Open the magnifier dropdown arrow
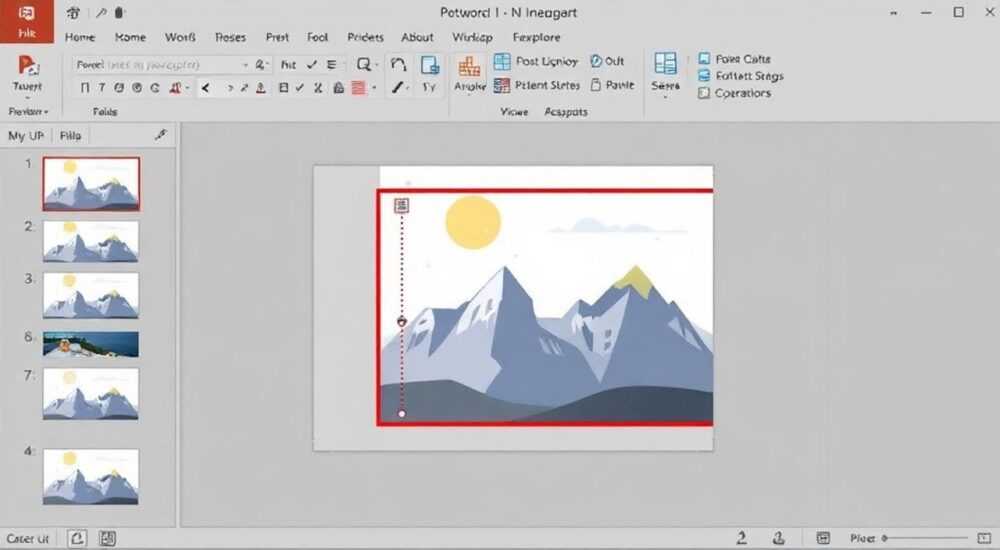The height and width of the screenshot is (550, 1000). point(376,65)
